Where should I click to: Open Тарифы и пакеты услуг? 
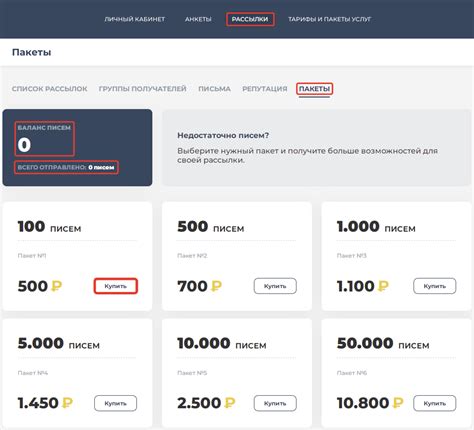click(330, 19)
